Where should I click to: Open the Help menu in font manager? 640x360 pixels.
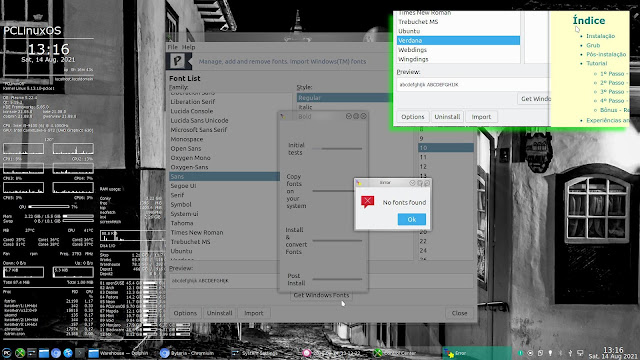[x=188, y=47]
